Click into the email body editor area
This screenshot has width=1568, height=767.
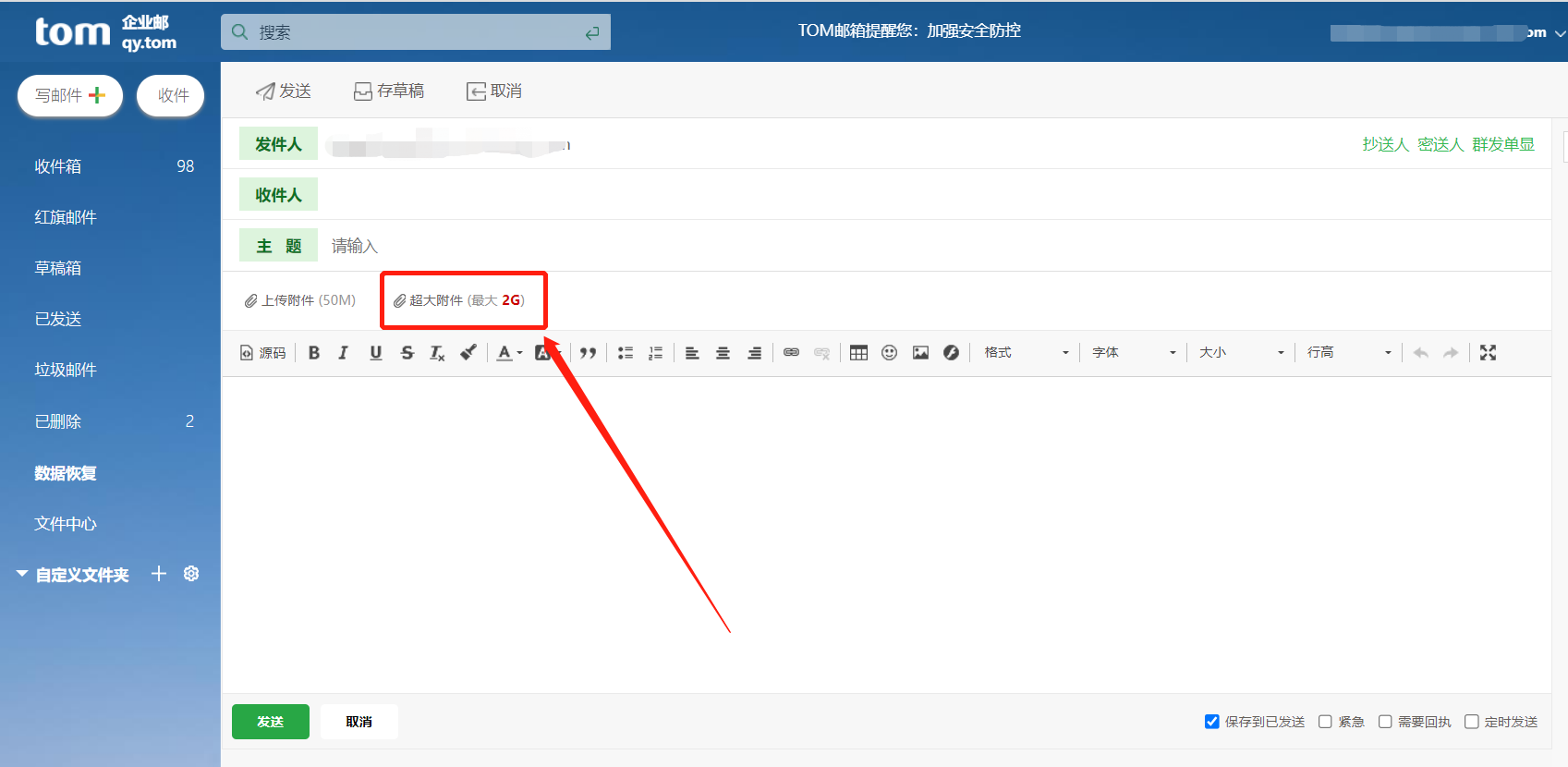[886, 534]
